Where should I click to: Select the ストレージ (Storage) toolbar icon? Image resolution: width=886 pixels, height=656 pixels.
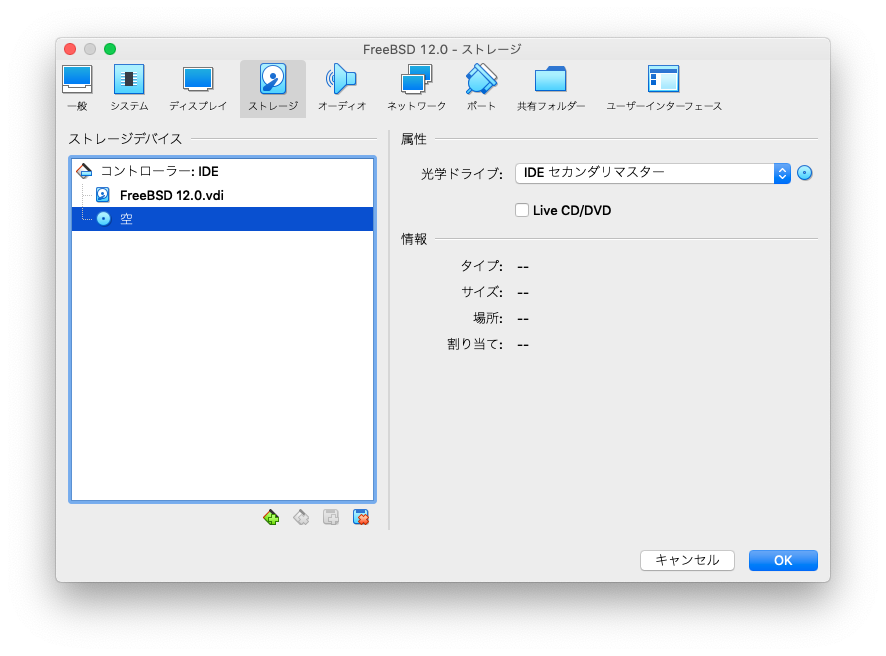(272, 87)
